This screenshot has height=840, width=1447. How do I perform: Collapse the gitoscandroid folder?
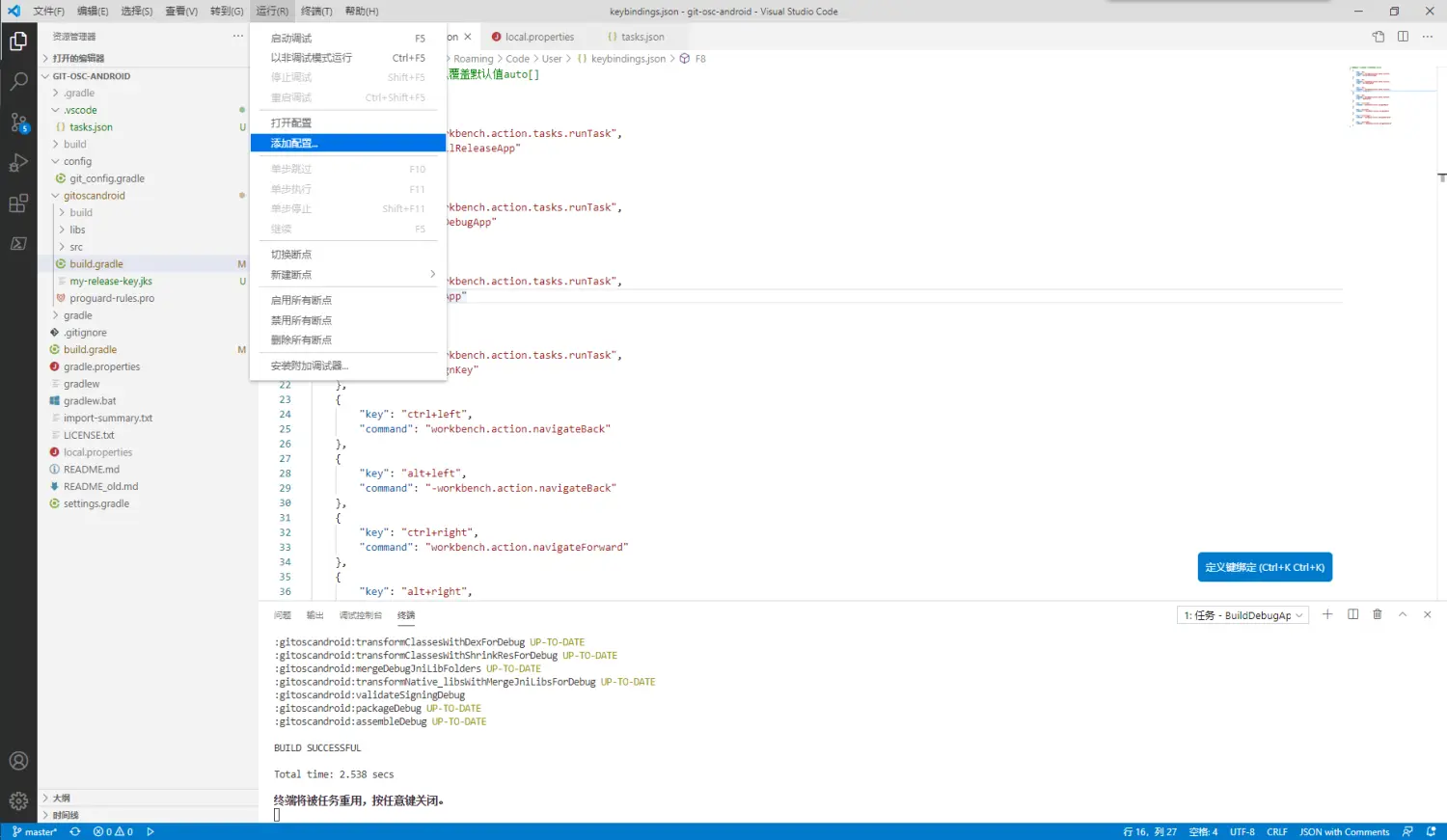(94, 196)
